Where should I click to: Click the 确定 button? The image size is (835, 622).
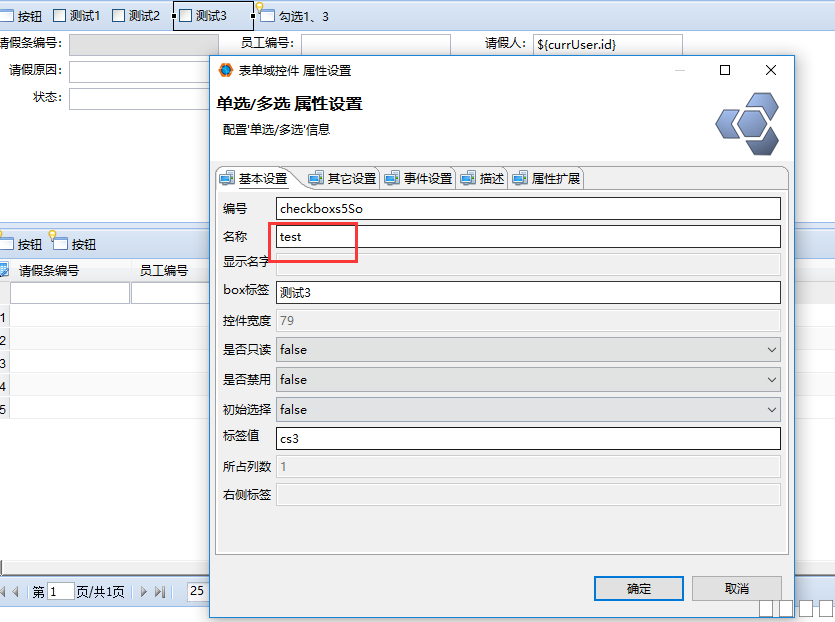click(x=639, y=589)
